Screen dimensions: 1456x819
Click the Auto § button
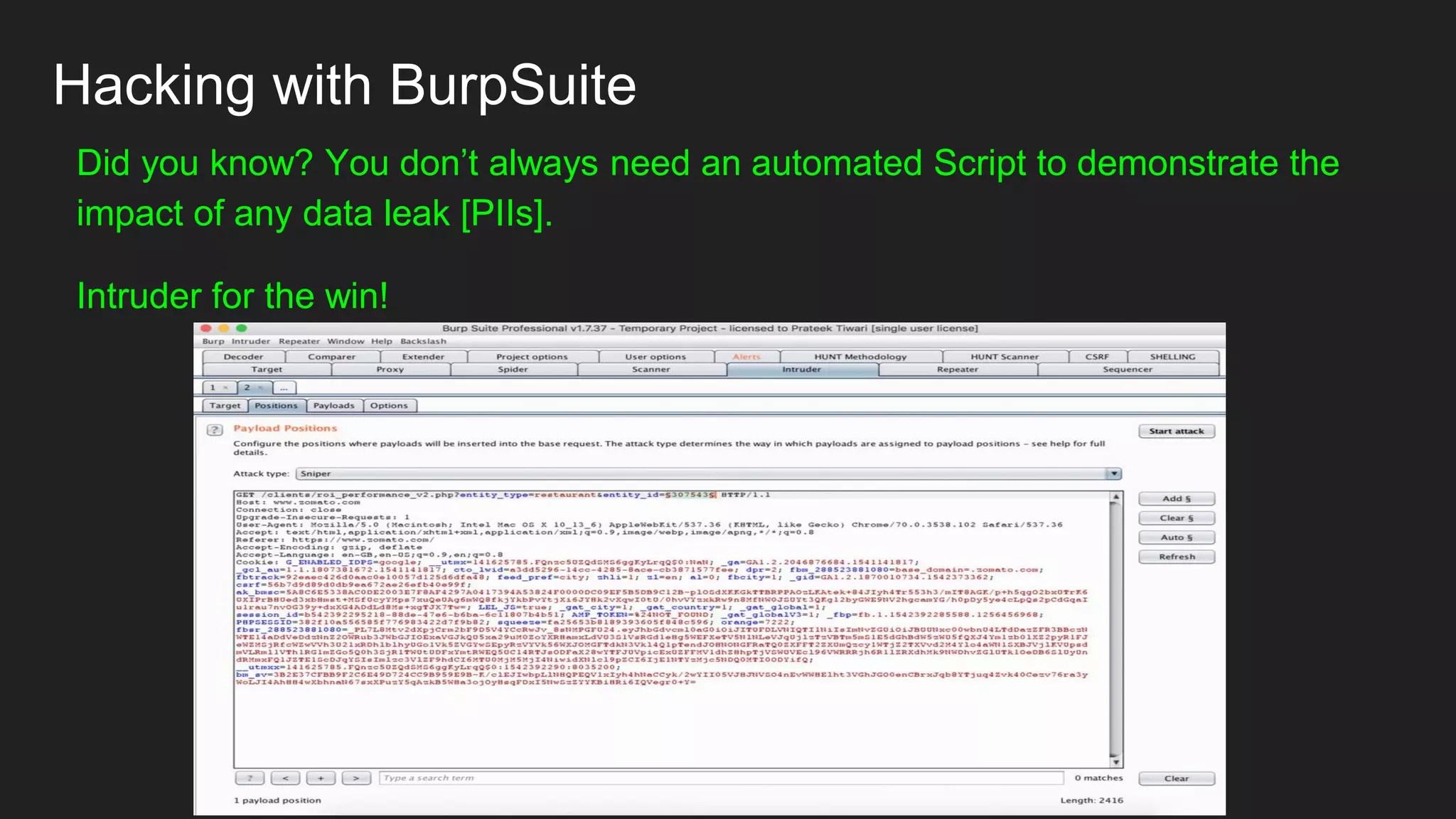1176,537
